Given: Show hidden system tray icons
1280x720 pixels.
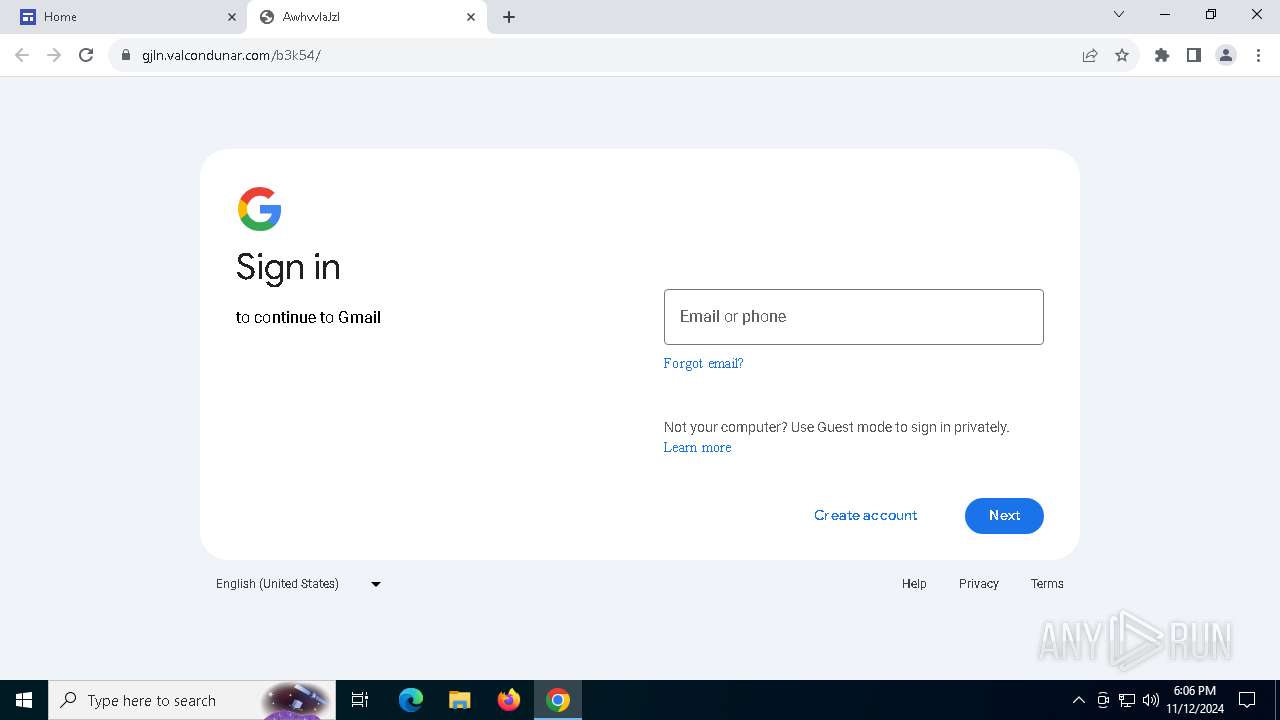Looking at the screenshot, I should tap(1078, 700).
